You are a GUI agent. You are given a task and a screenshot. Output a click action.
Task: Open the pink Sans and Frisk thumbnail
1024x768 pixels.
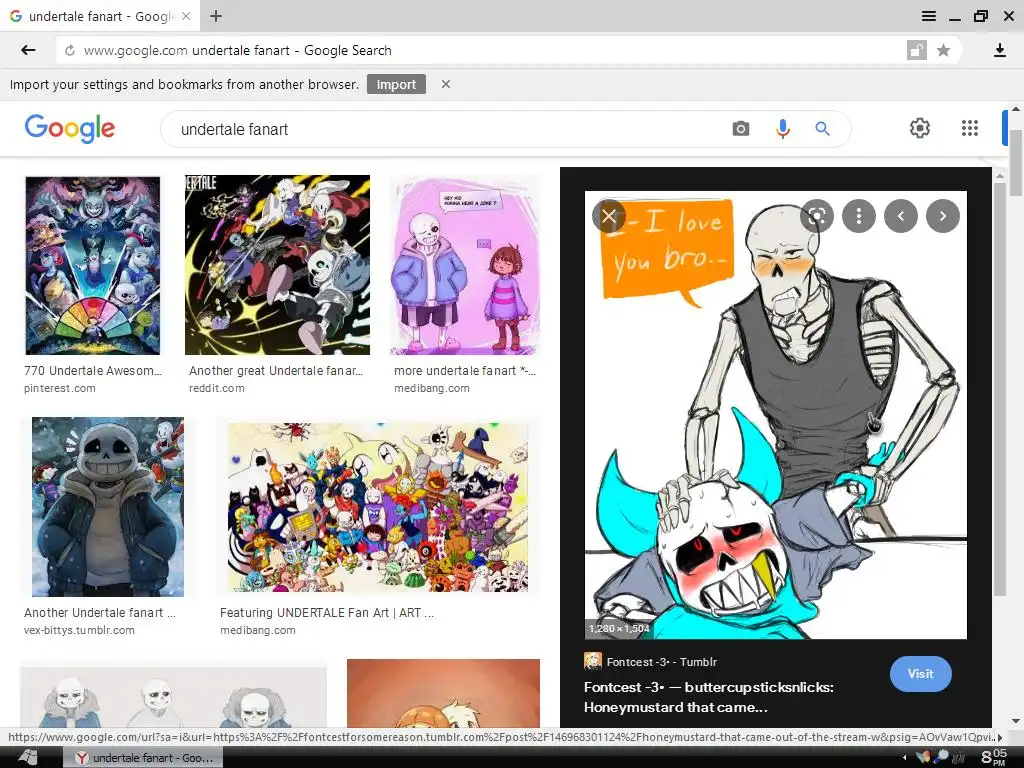(x=465, y=265)
